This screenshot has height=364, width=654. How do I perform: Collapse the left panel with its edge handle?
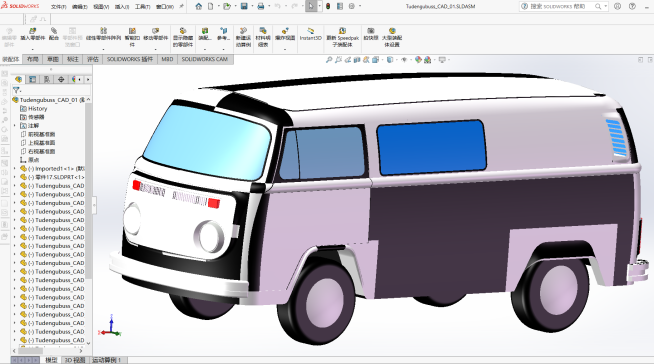pos(94,205)
